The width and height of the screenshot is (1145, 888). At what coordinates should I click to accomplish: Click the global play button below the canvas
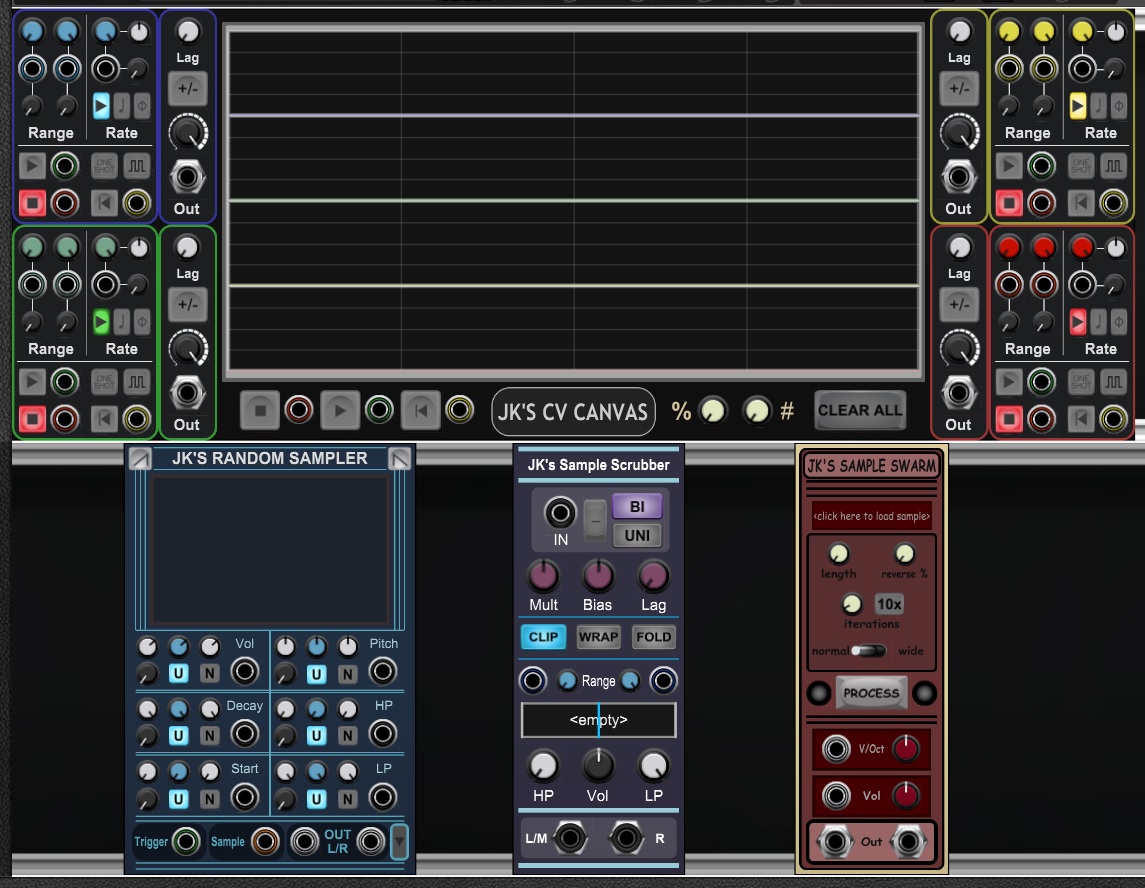340,410
